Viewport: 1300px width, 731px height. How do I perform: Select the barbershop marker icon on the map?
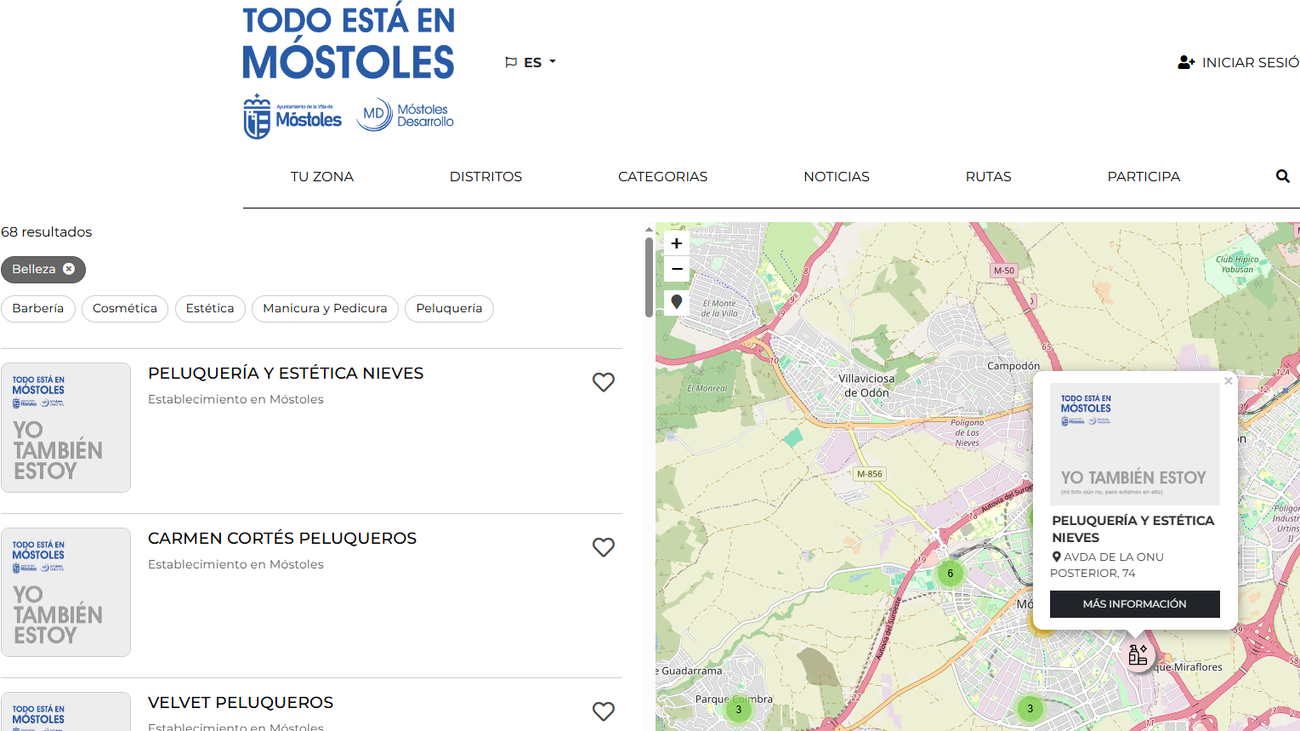pyautogui.click(x=1138, y=654)
